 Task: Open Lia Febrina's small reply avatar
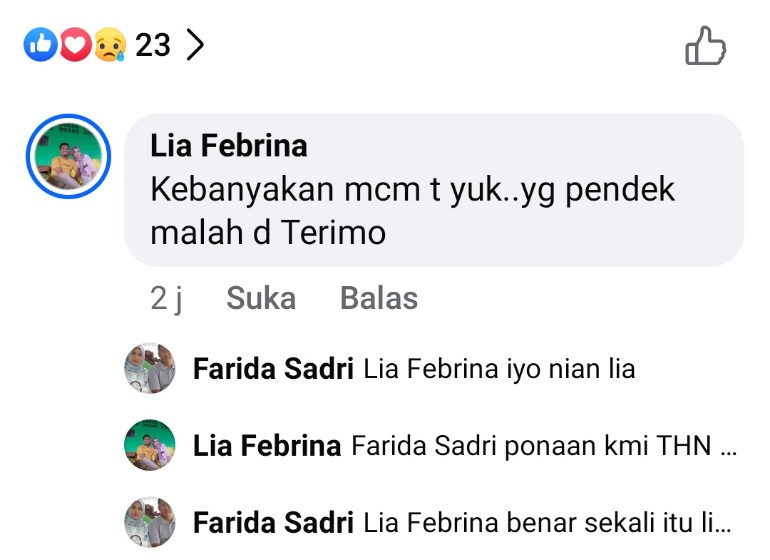(x=150, y=446)
